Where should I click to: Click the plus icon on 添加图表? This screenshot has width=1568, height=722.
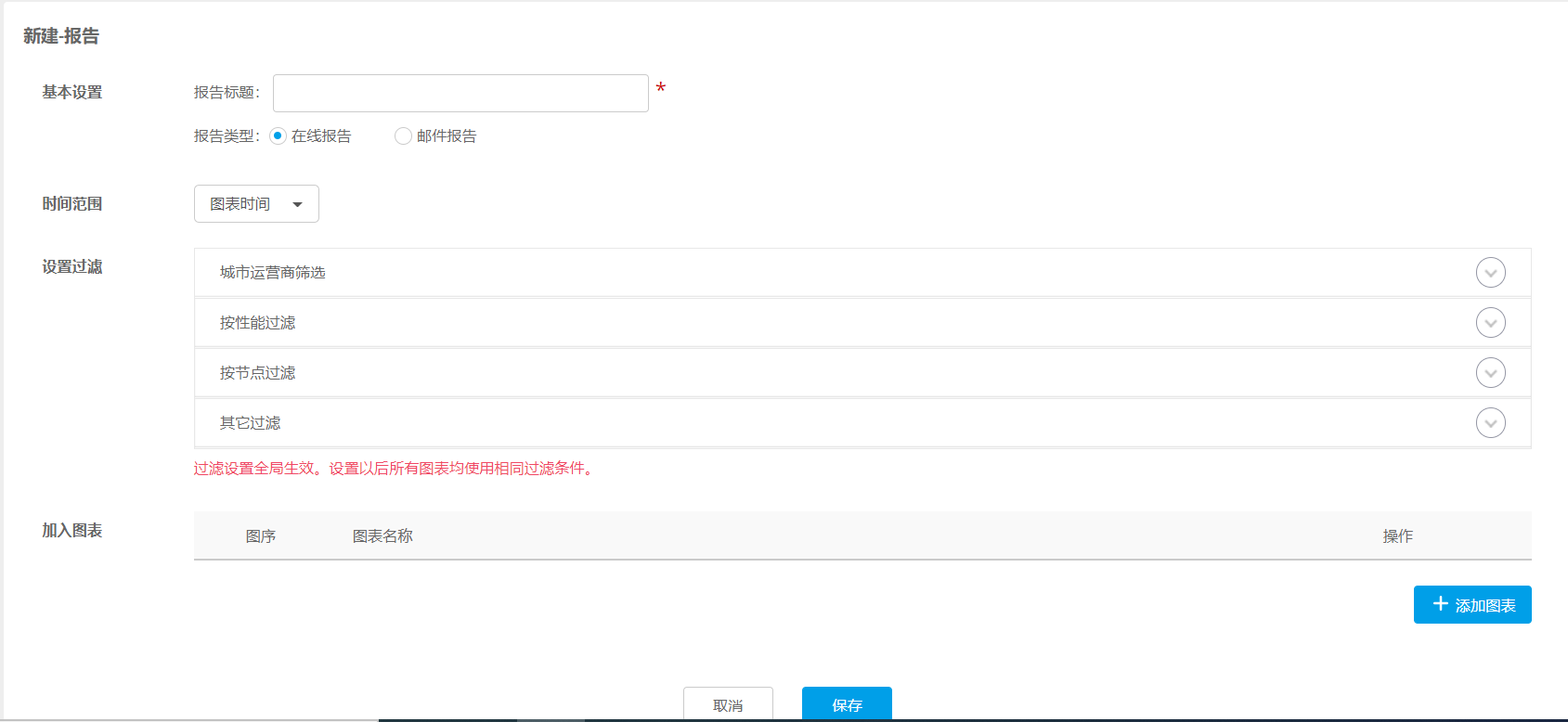[x=1440, y=604]
